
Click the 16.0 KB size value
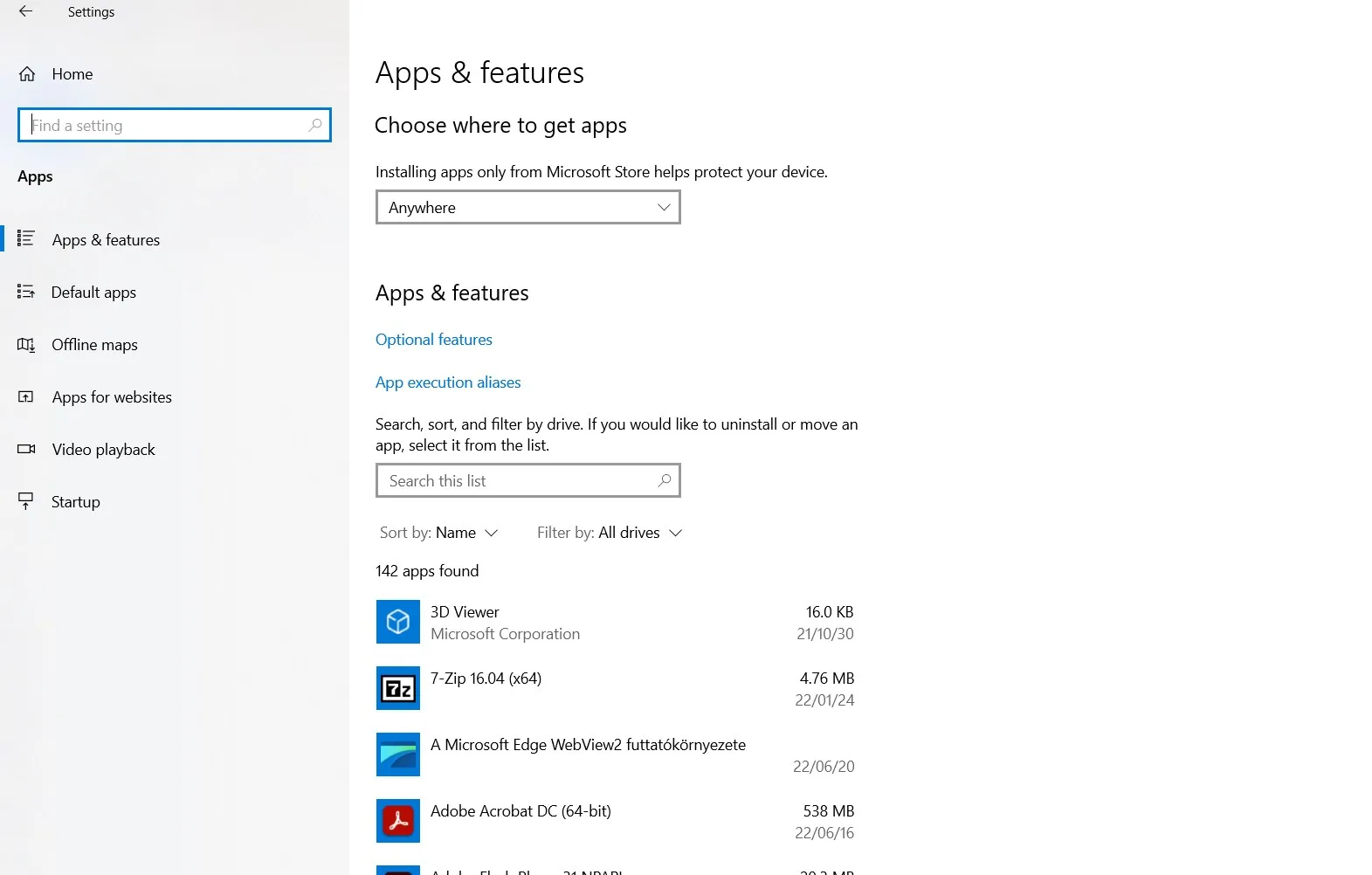click(830, 612)
